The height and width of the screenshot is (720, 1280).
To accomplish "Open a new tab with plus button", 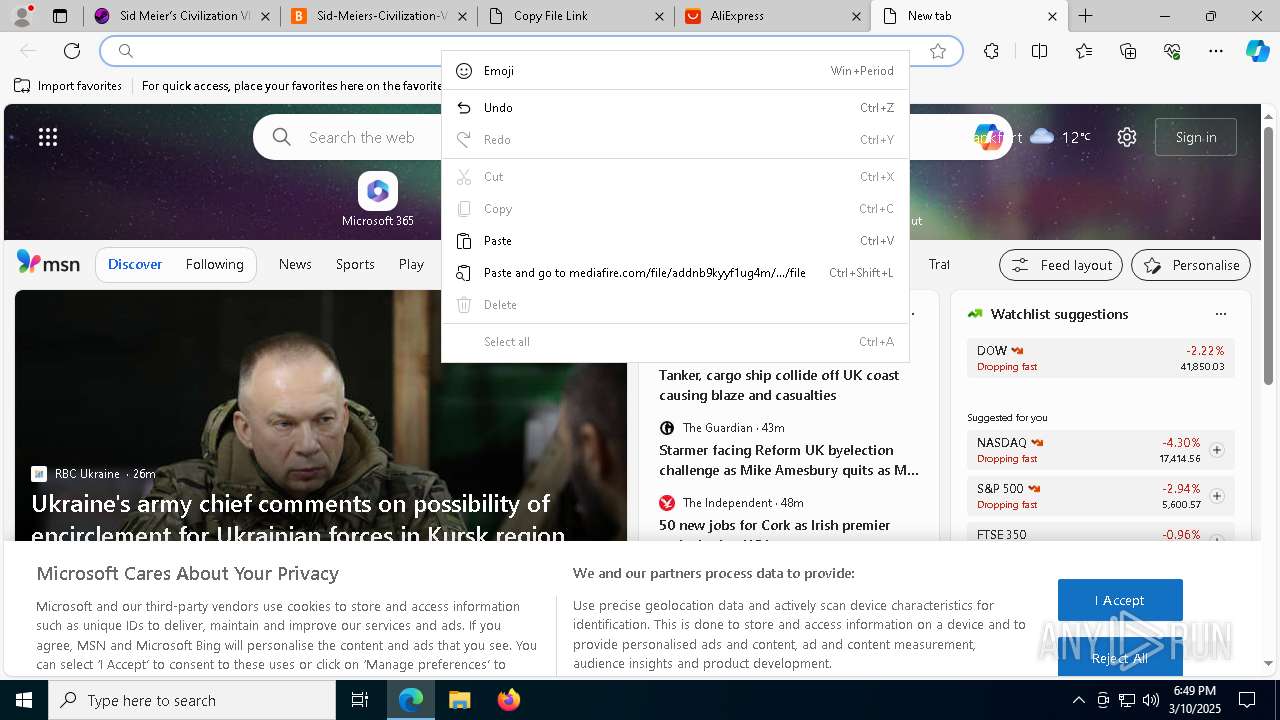I will click(1085, 16).
